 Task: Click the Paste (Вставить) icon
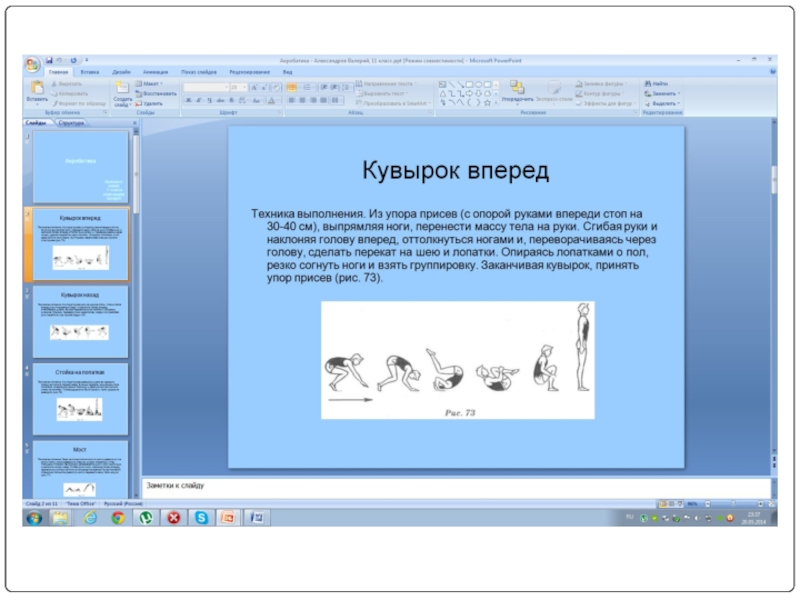click(x=37, y=90)
